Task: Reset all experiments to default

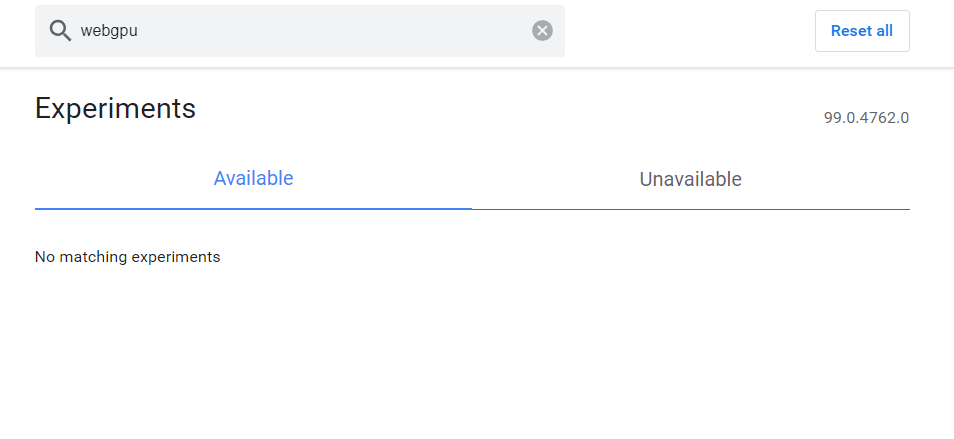Action: [861, 31]
